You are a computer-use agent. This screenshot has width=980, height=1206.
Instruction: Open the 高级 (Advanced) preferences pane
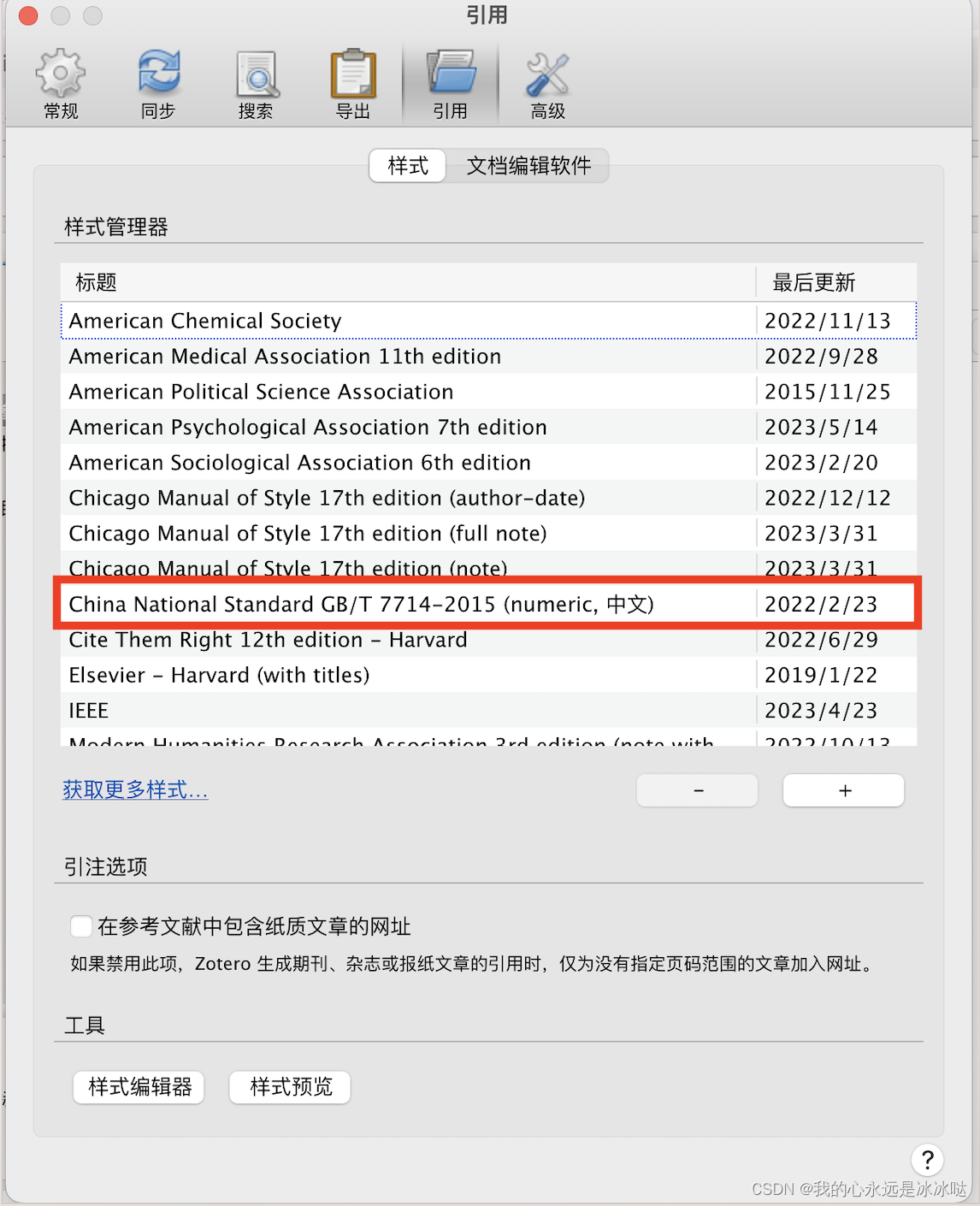coord(548,84)
